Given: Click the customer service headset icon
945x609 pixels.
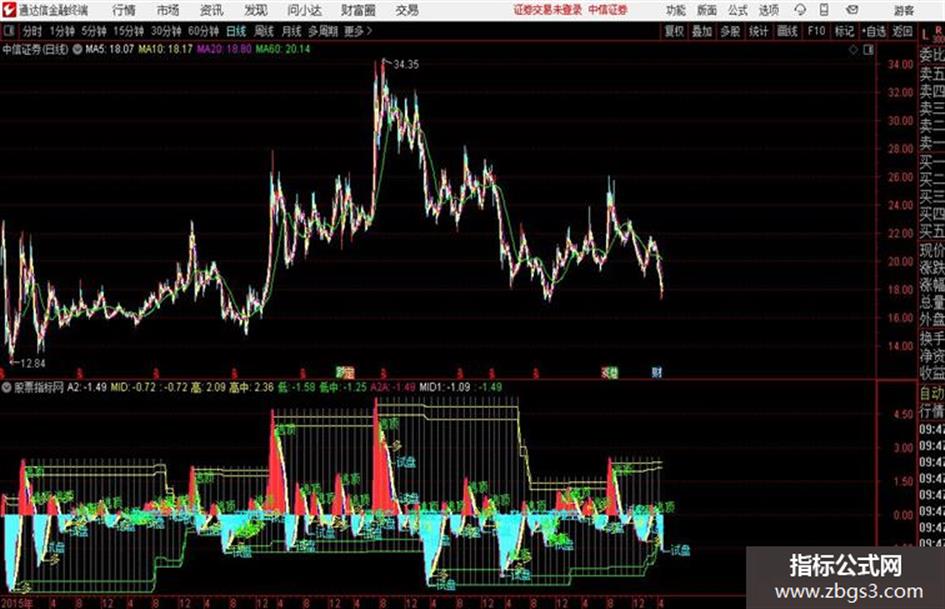Looking at the screenshot, I should point(800,10).
